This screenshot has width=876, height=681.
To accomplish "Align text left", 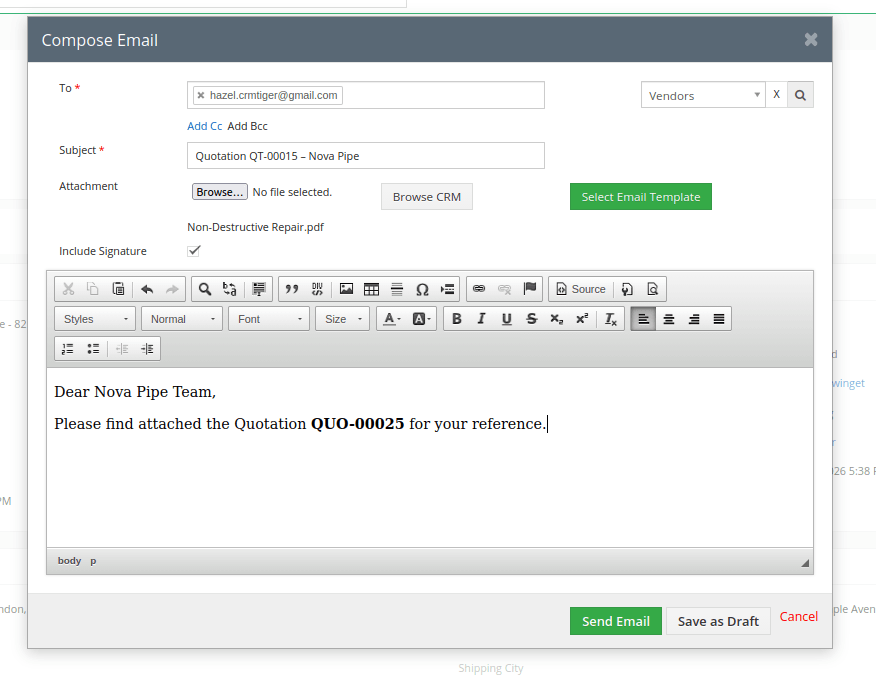I will (643, 319).
